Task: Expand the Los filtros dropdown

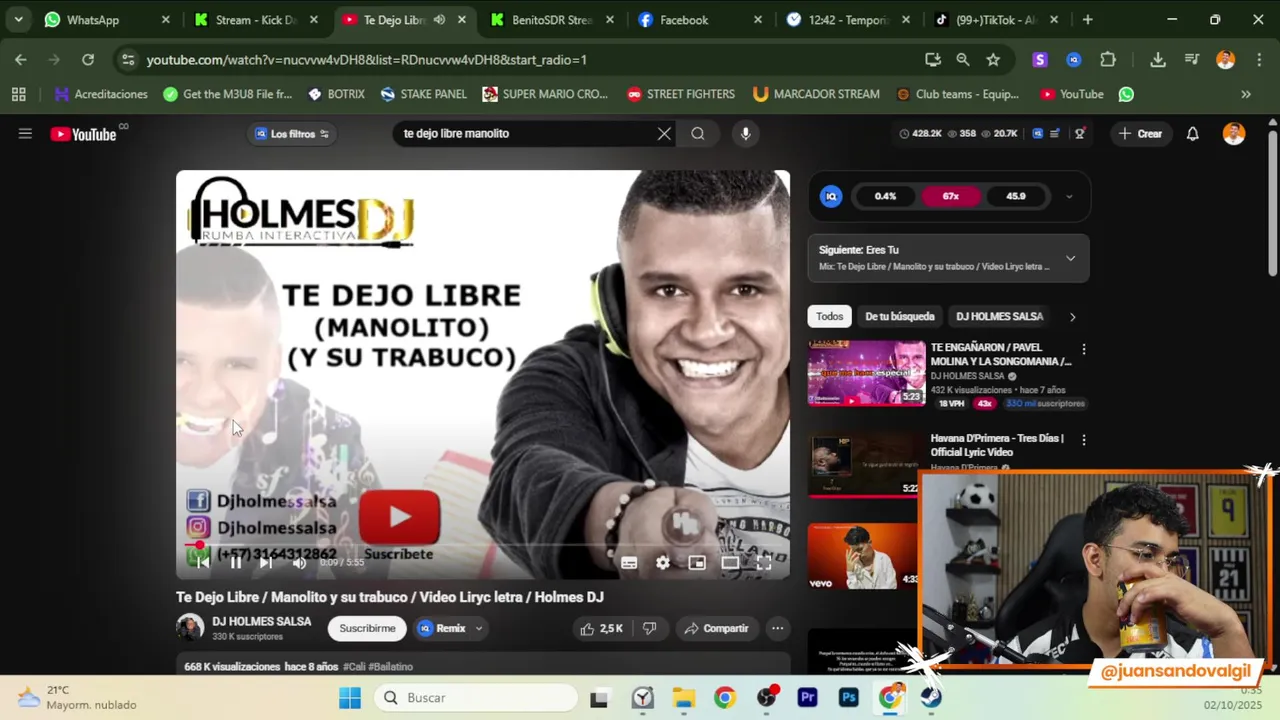Action: (x=291, y=134)
